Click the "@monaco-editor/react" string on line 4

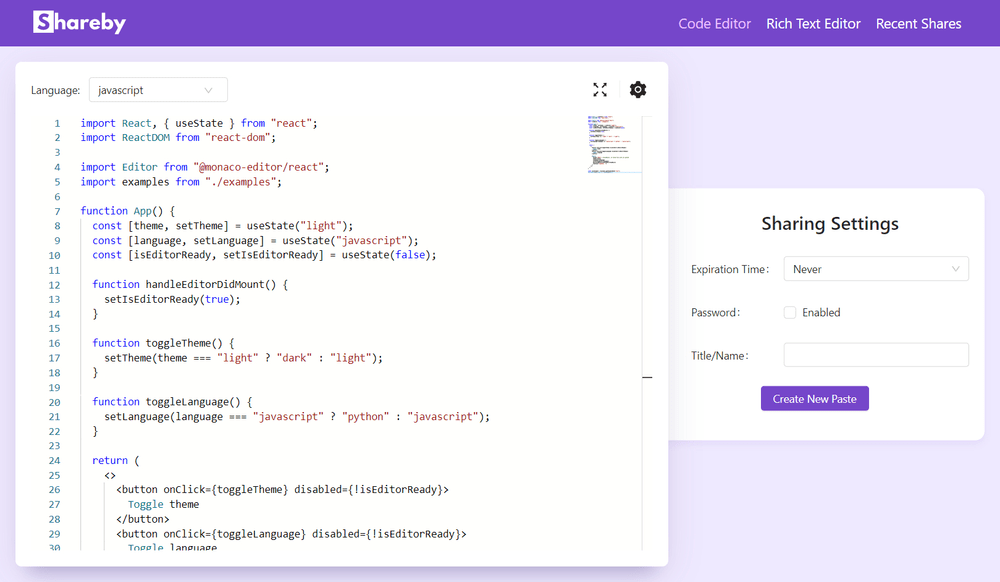coord(260,167)
